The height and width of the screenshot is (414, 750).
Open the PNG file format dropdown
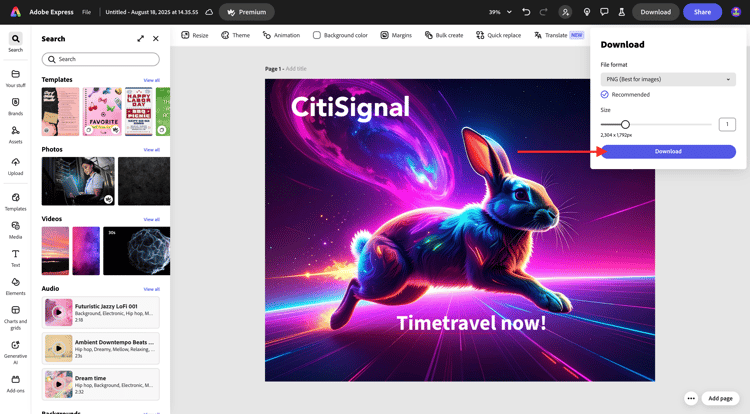click(x=668, y=79)
